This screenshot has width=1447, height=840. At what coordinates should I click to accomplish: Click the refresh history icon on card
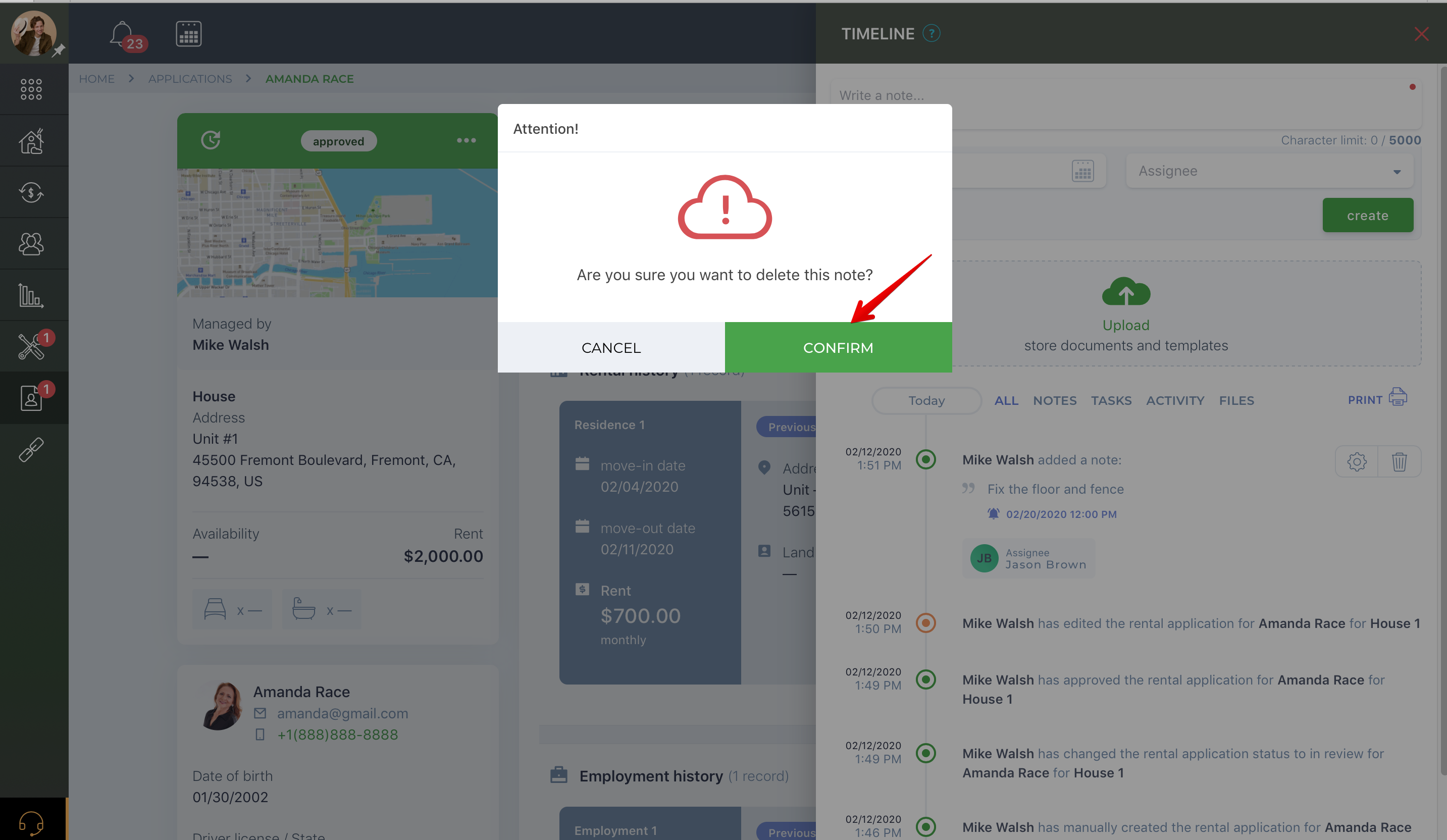[x=211, y=139]
